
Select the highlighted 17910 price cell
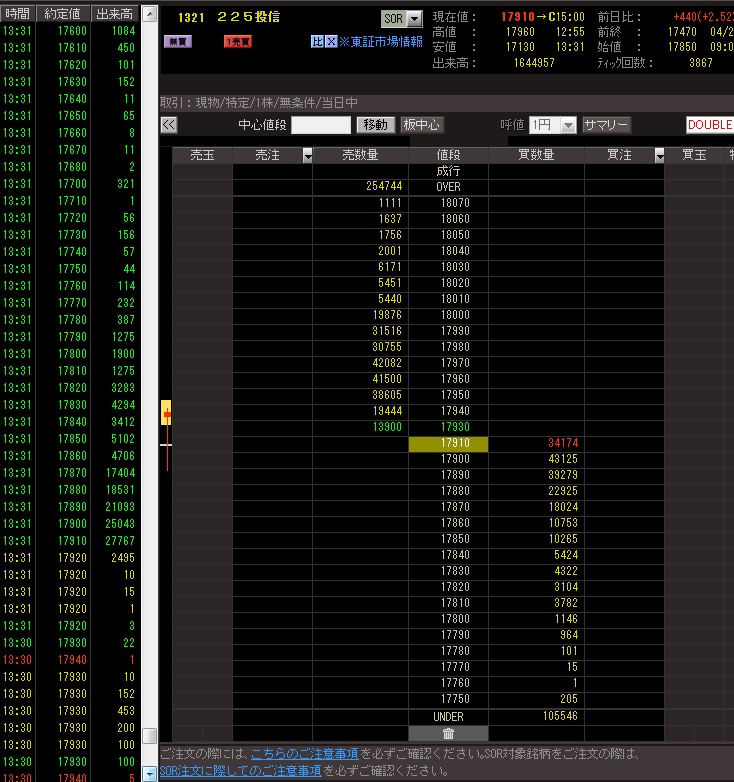[448, 443]
